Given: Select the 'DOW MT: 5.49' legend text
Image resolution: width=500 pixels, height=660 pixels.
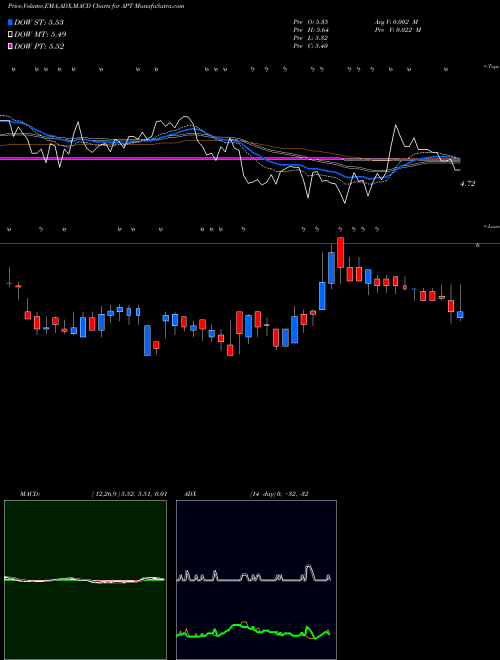Looking at the screenshot, I should point(40,35).
